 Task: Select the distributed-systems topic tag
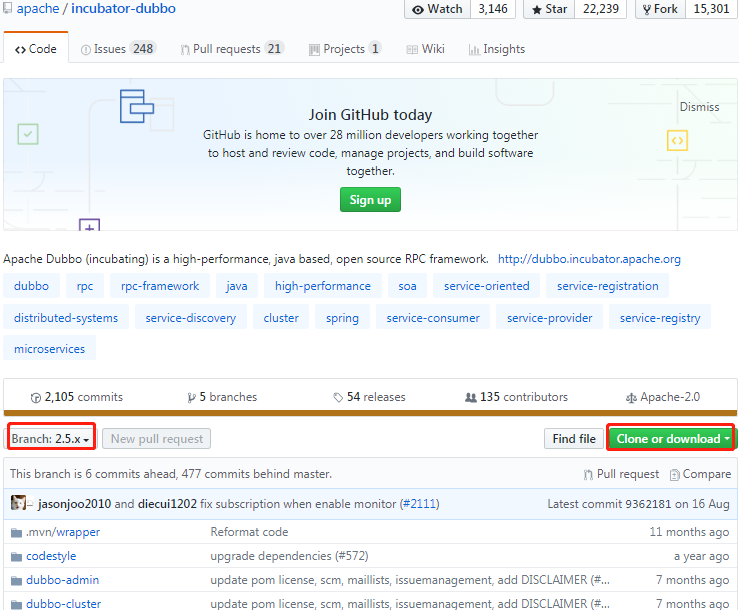66,318
